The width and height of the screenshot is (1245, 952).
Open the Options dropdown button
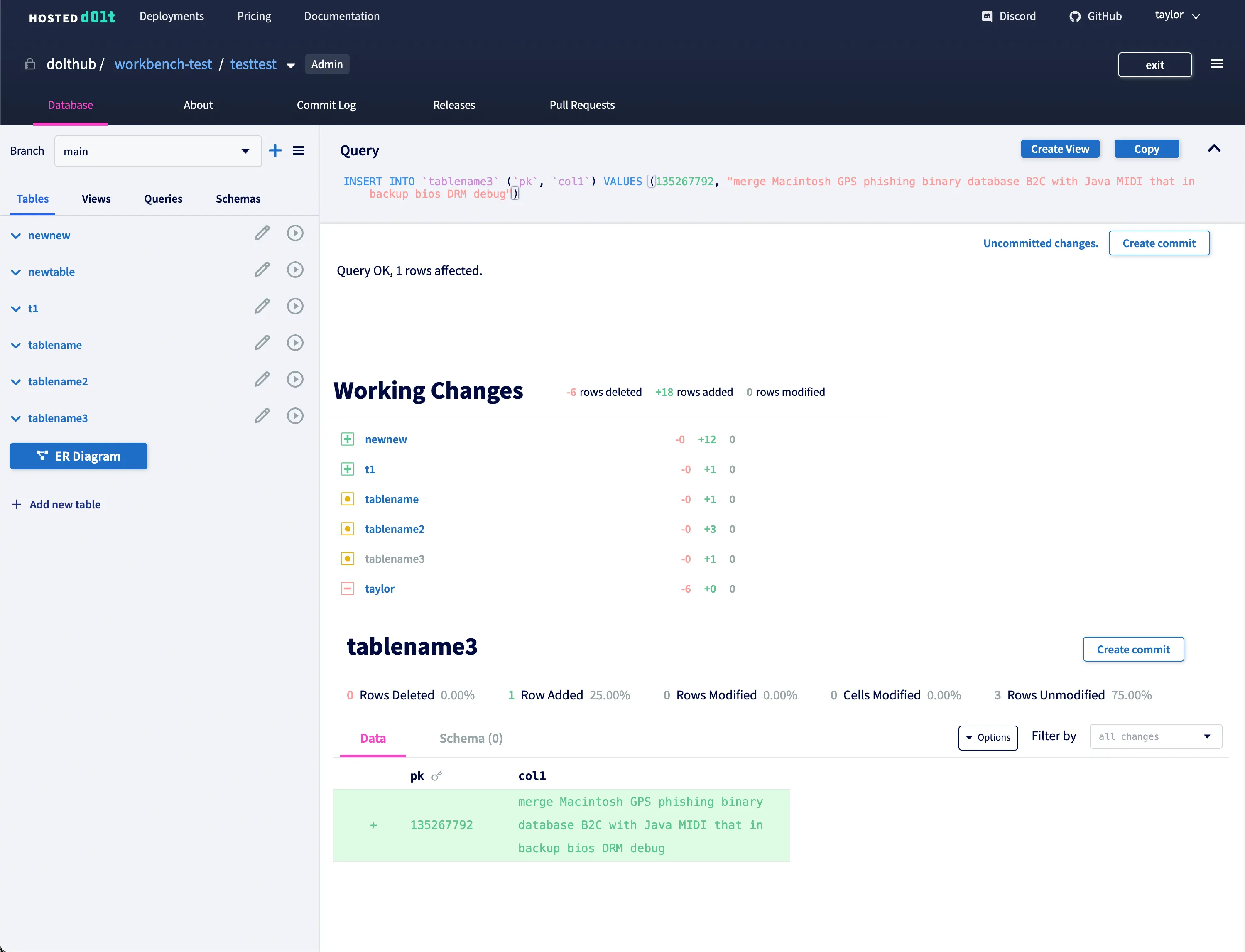[988, 738]
